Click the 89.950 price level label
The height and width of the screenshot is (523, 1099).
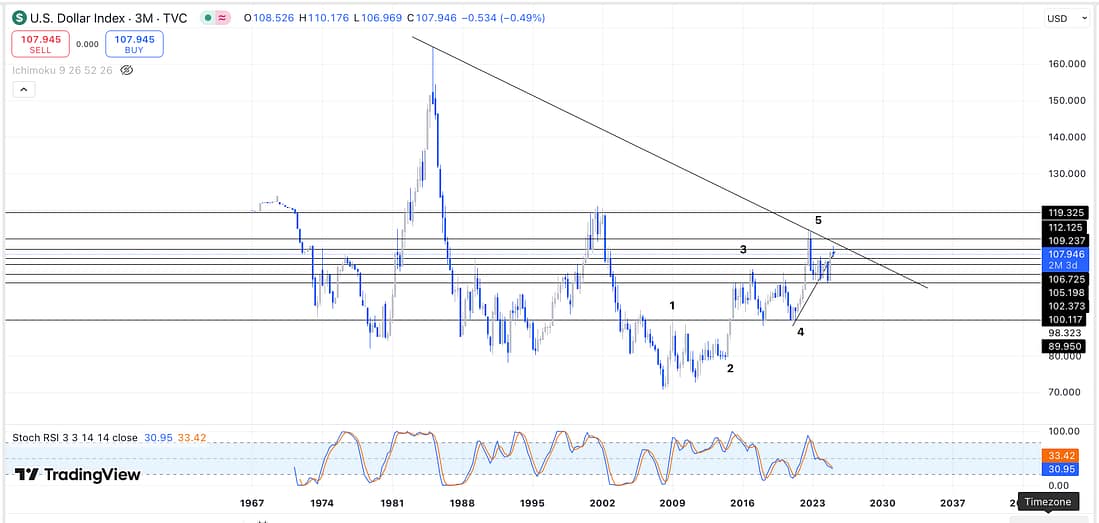click(x=1064, y=346)
